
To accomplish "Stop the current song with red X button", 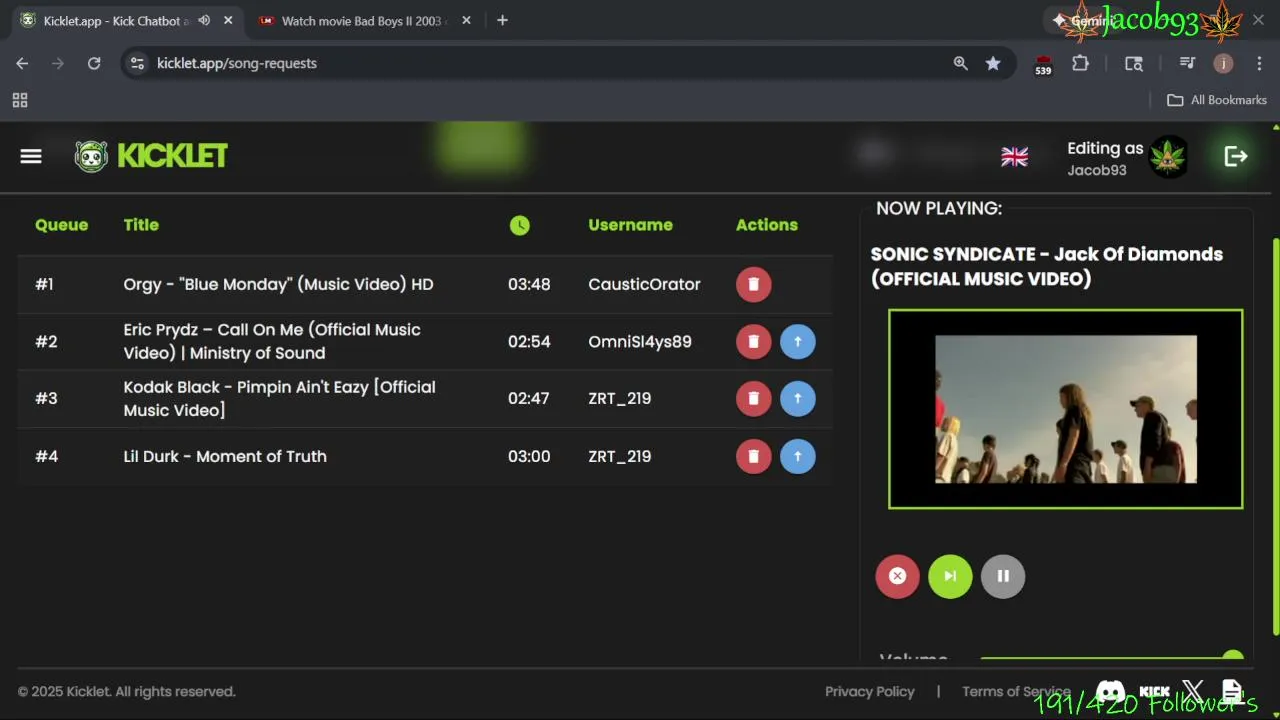I will click(897, 576).
